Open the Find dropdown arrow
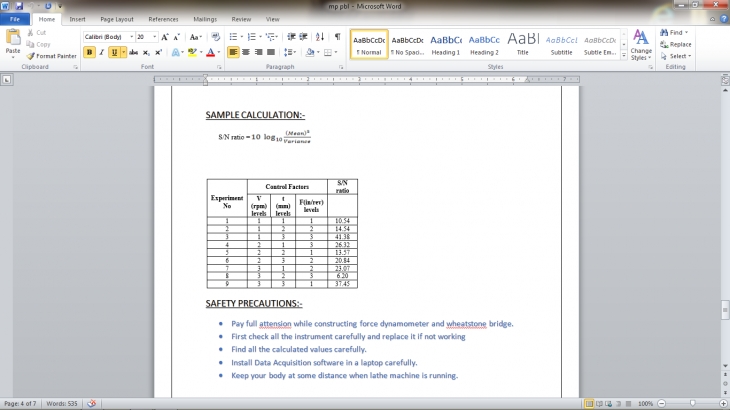This screenshot has width=730, height=410. [686, 33]
